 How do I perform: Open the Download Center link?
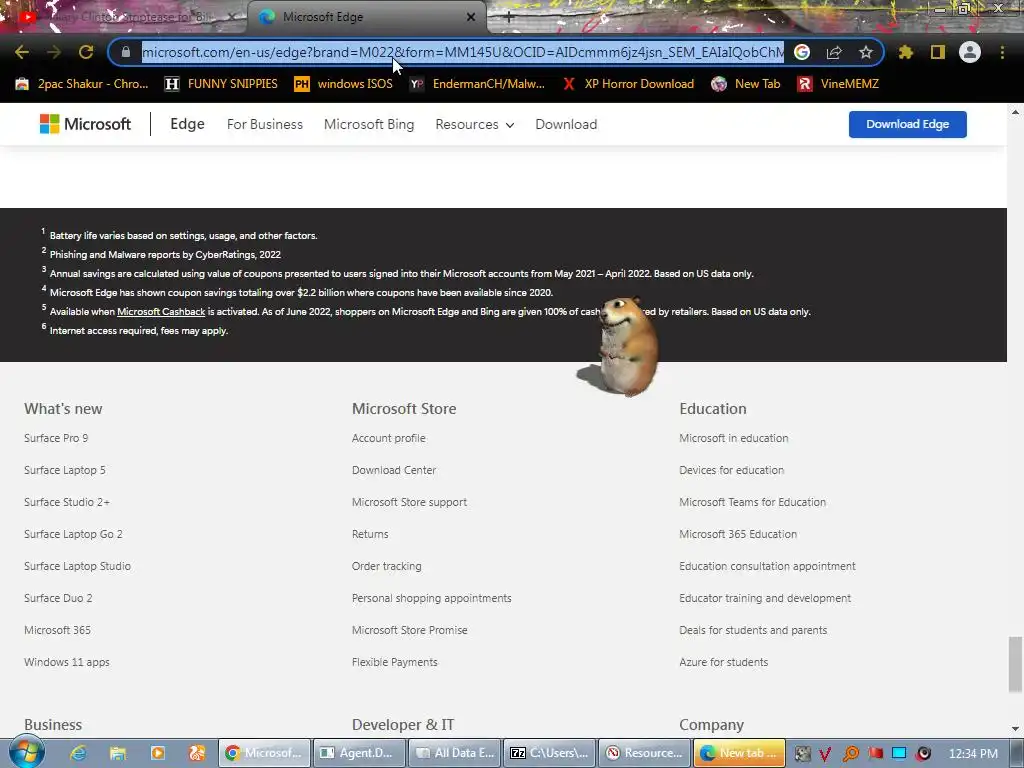pyautogui.click(x=394, y=470)
